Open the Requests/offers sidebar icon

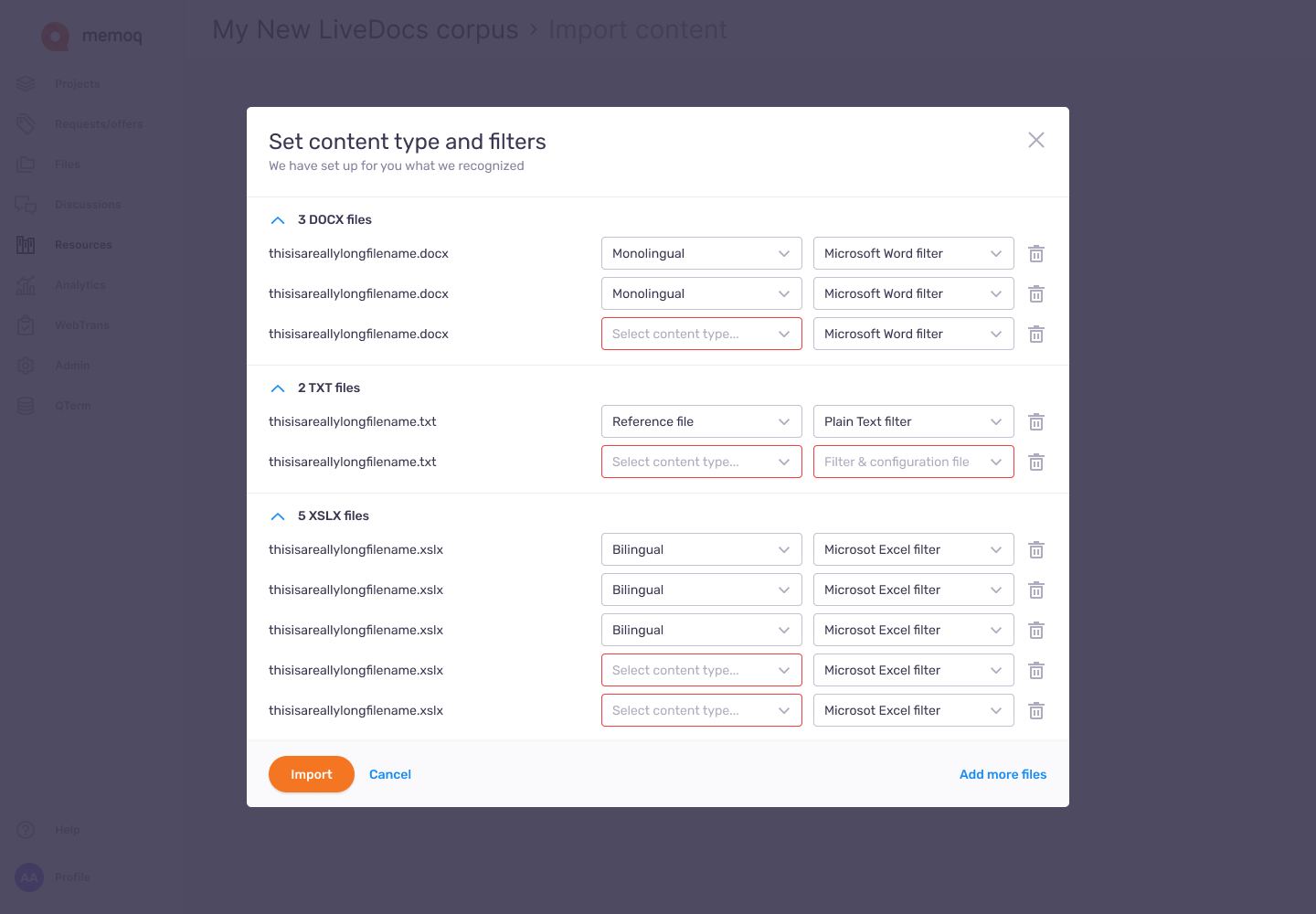(x=98, y=123)
